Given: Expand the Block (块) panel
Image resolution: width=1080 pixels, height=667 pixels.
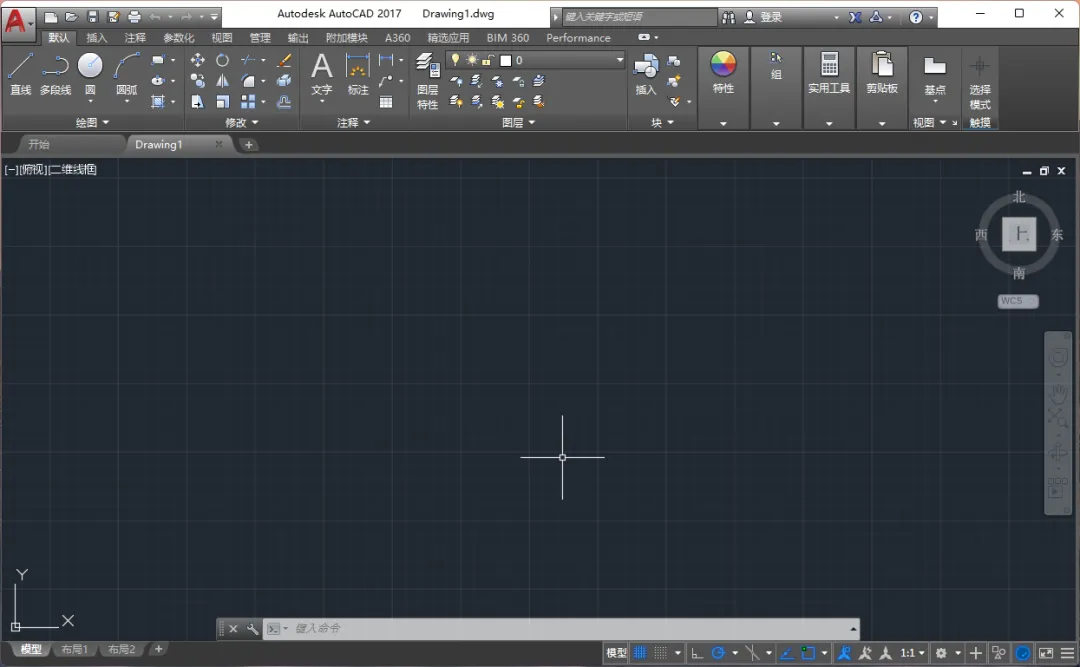Looking at the screenshot, I should pyautogui.click(x=662, y=123).
